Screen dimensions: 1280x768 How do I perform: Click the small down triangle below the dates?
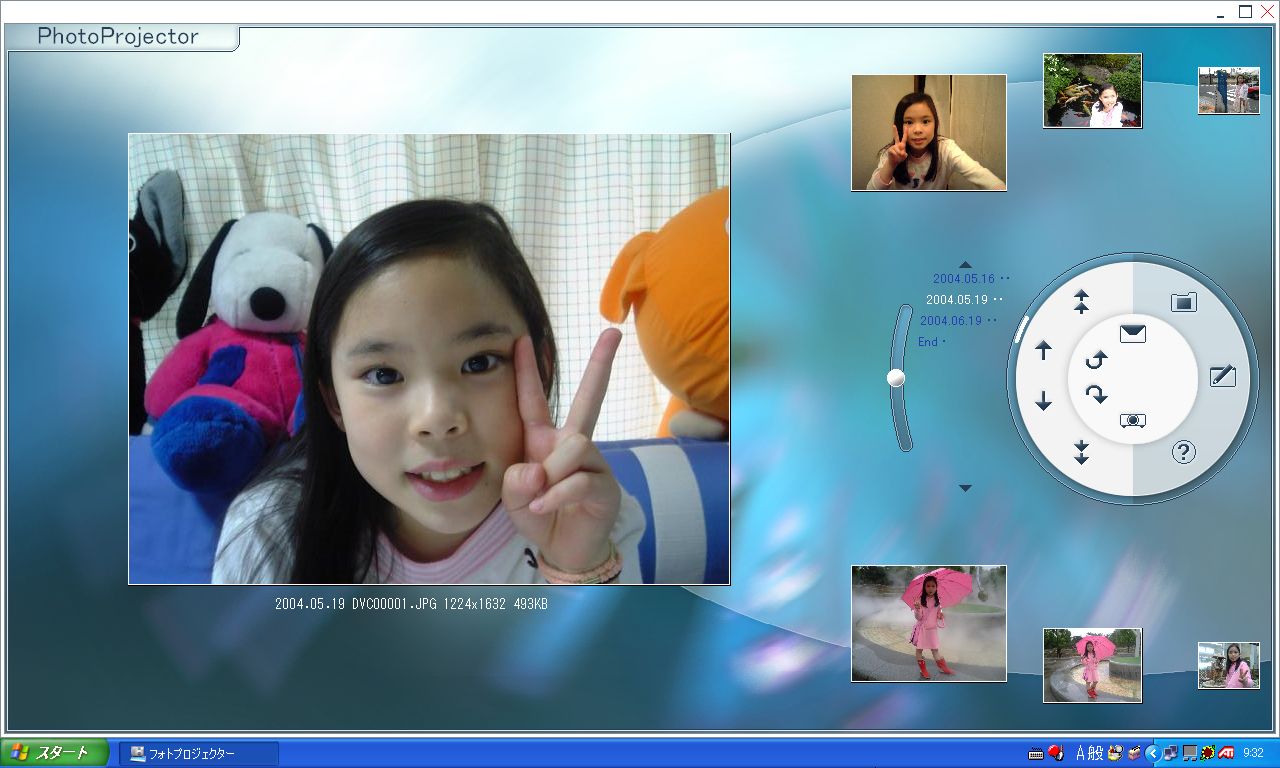pos(965,488)
